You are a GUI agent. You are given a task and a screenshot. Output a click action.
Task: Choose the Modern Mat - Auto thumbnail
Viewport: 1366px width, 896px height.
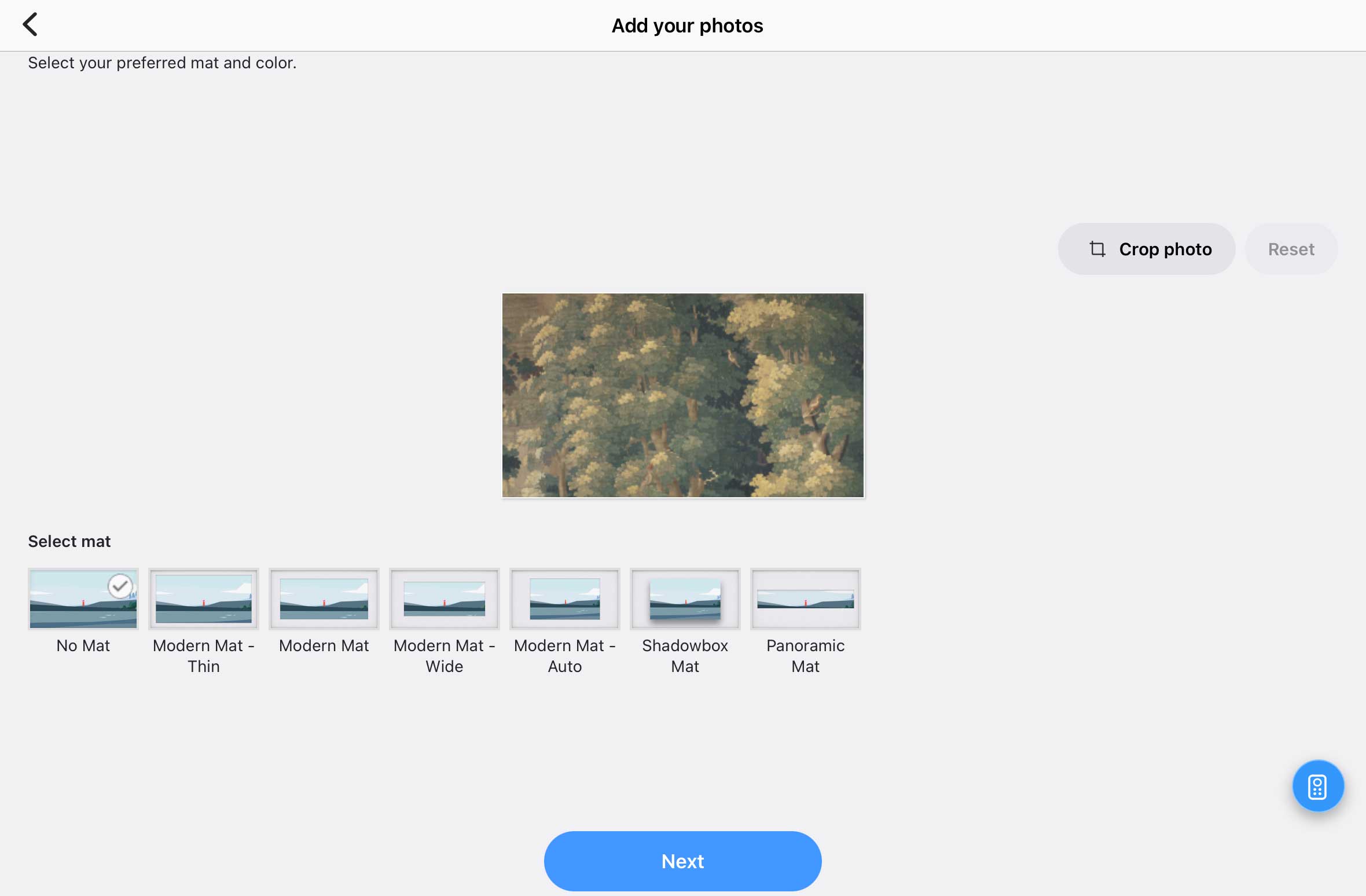(x=565, y=599)
